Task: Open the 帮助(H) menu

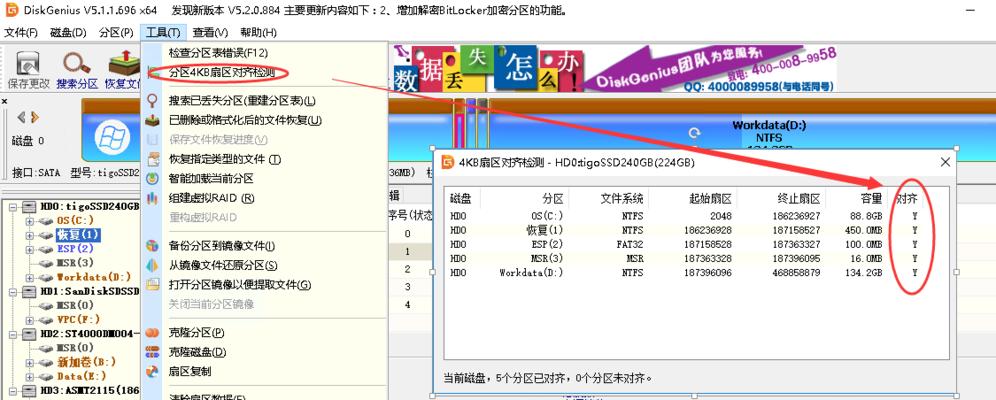Action: tap(258, 33)
